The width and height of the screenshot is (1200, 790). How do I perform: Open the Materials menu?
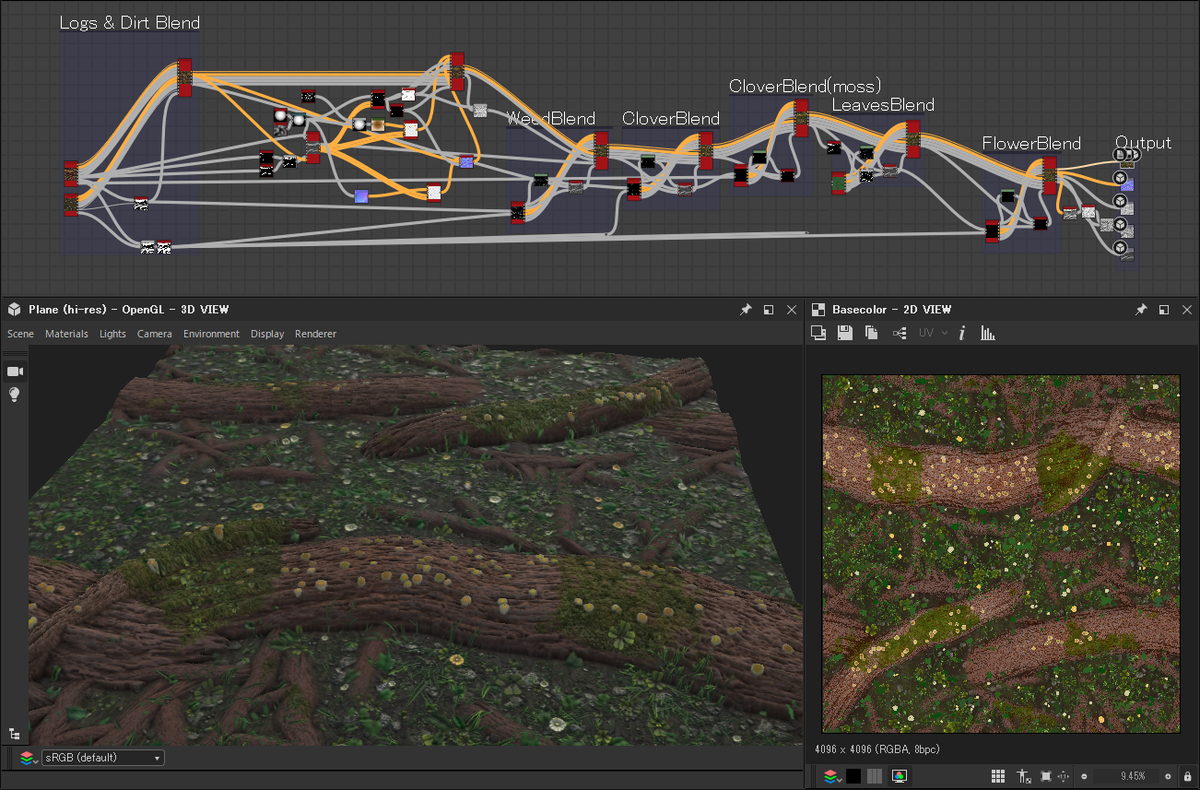coord(66,334)
